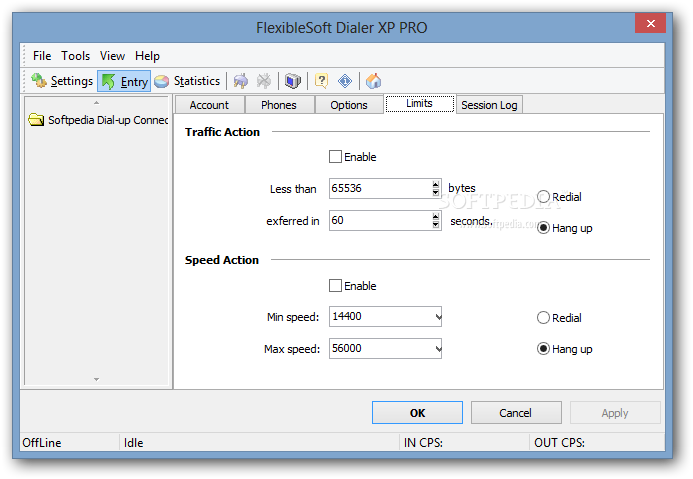Open the Max speed dropdown
The image size is (693, 479).
(438, 349)
